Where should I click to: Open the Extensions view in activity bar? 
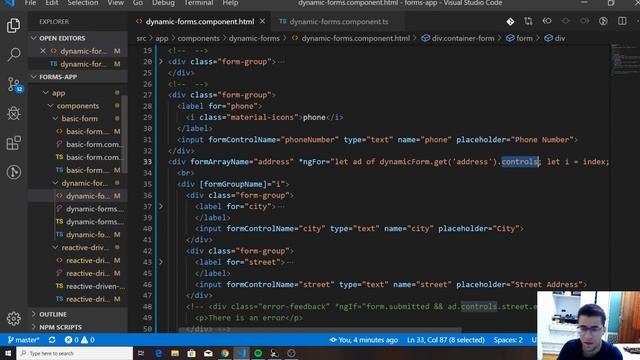point(13,143)
